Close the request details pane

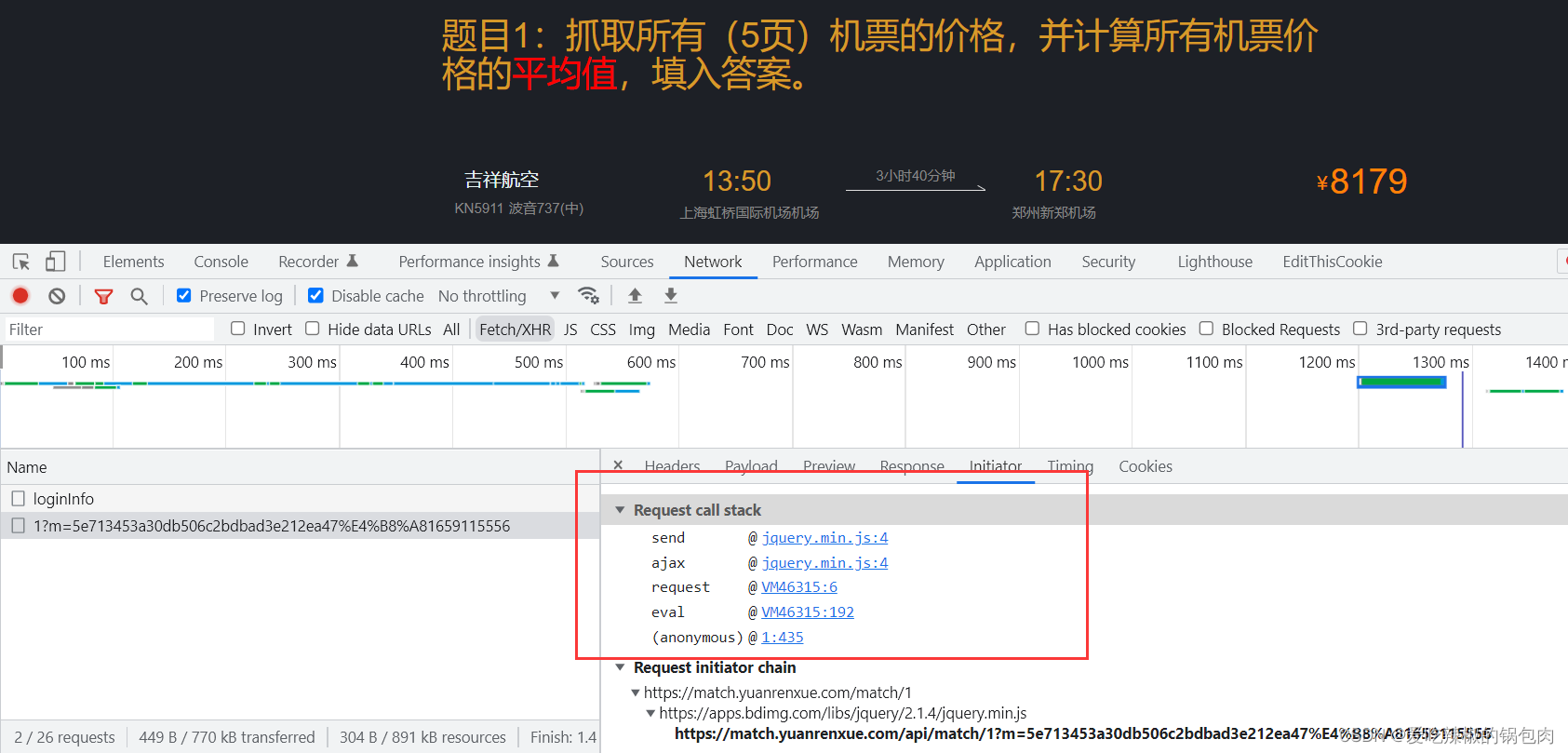[x=618, y=464]
